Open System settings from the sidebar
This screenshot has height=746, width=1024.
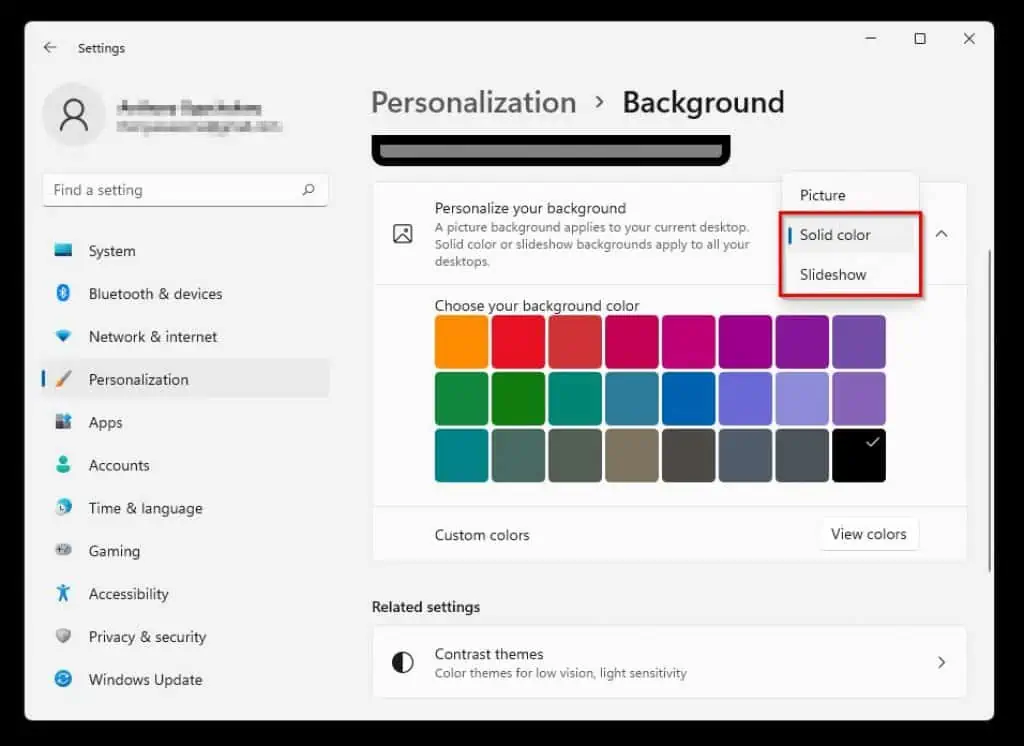click(110, 251)
